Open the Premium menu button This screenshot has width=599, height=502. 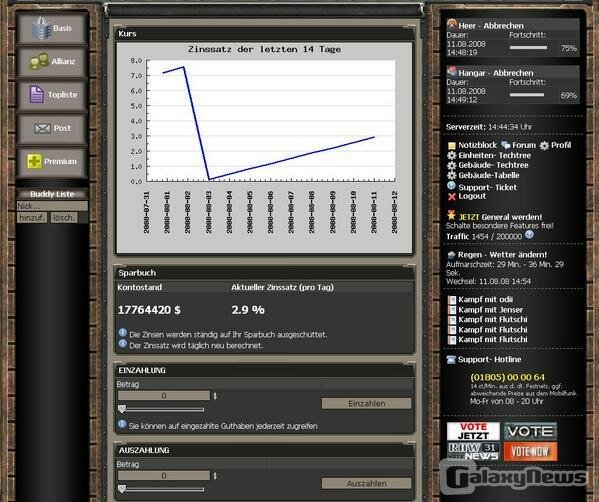(x=52, y=162)
